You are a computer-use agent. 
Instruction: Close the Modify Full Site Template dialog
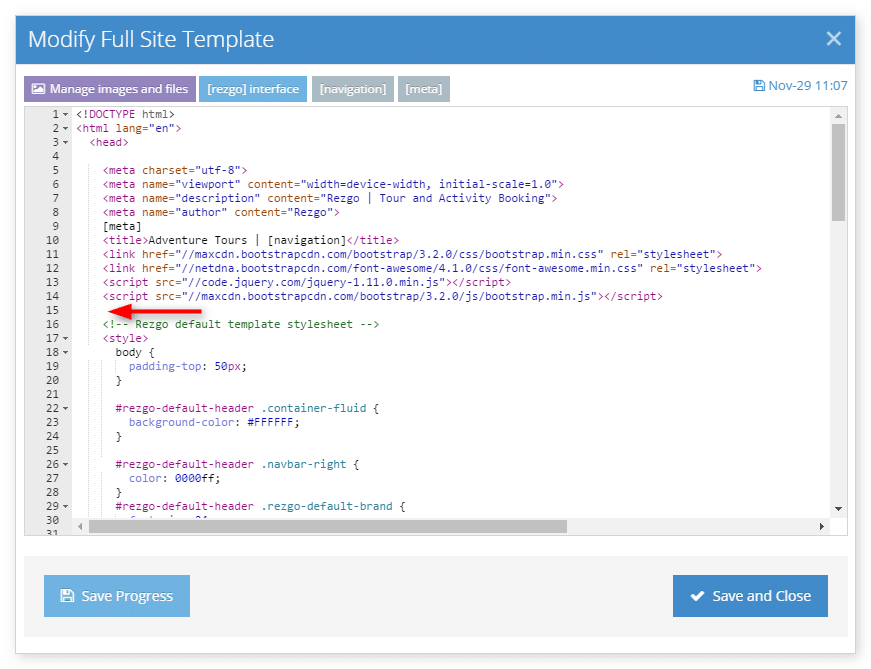(x=833, y=39)
